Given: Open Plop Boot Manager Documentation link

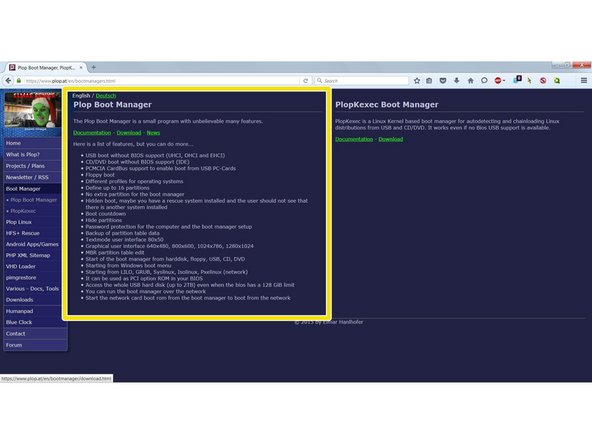Looking at the screenshot, I should [x=92, y=133].
